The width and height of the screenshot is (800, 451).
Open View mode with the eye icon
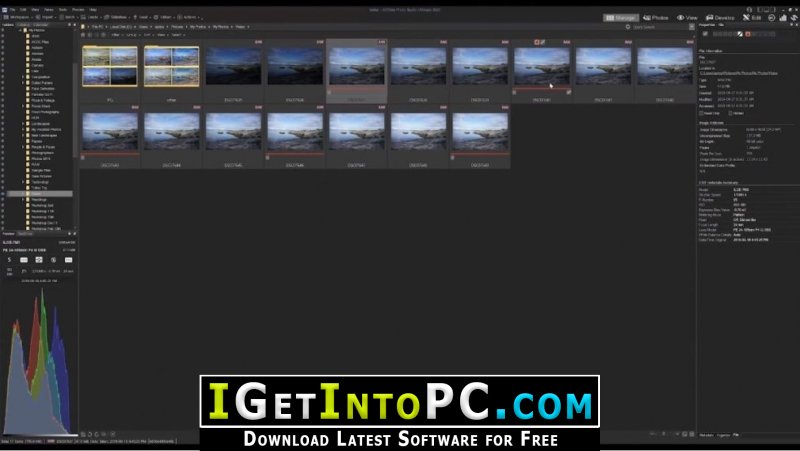pos(687,18)
